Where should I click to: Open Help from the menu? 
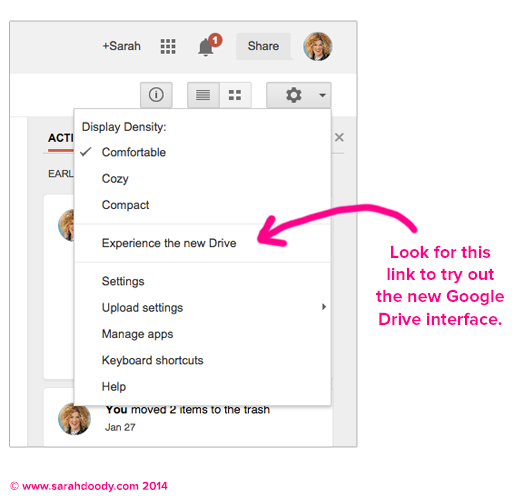(x=203, y=387)
